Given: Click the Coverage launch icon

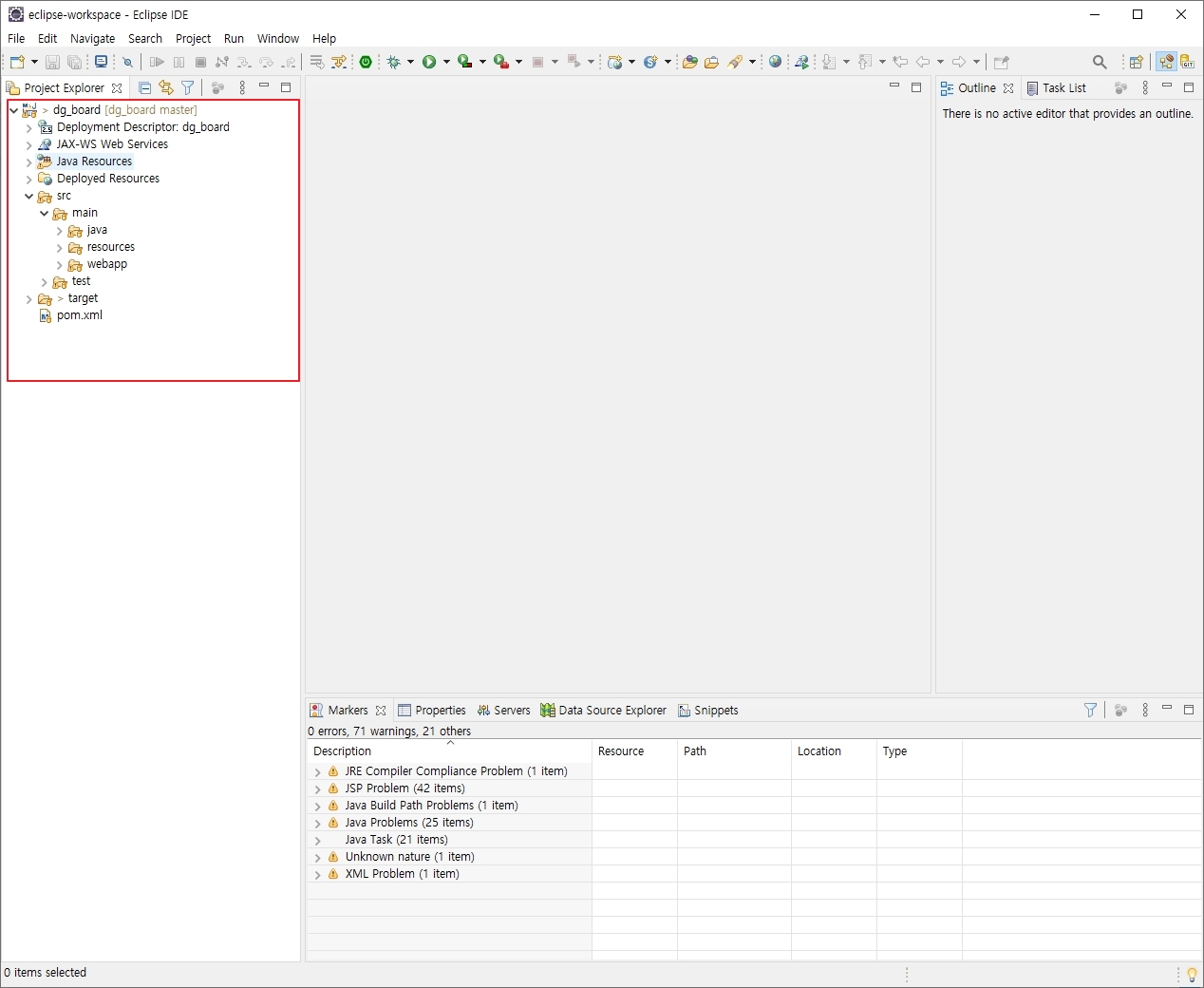Looking at the screenshot, I should (464, 62).
